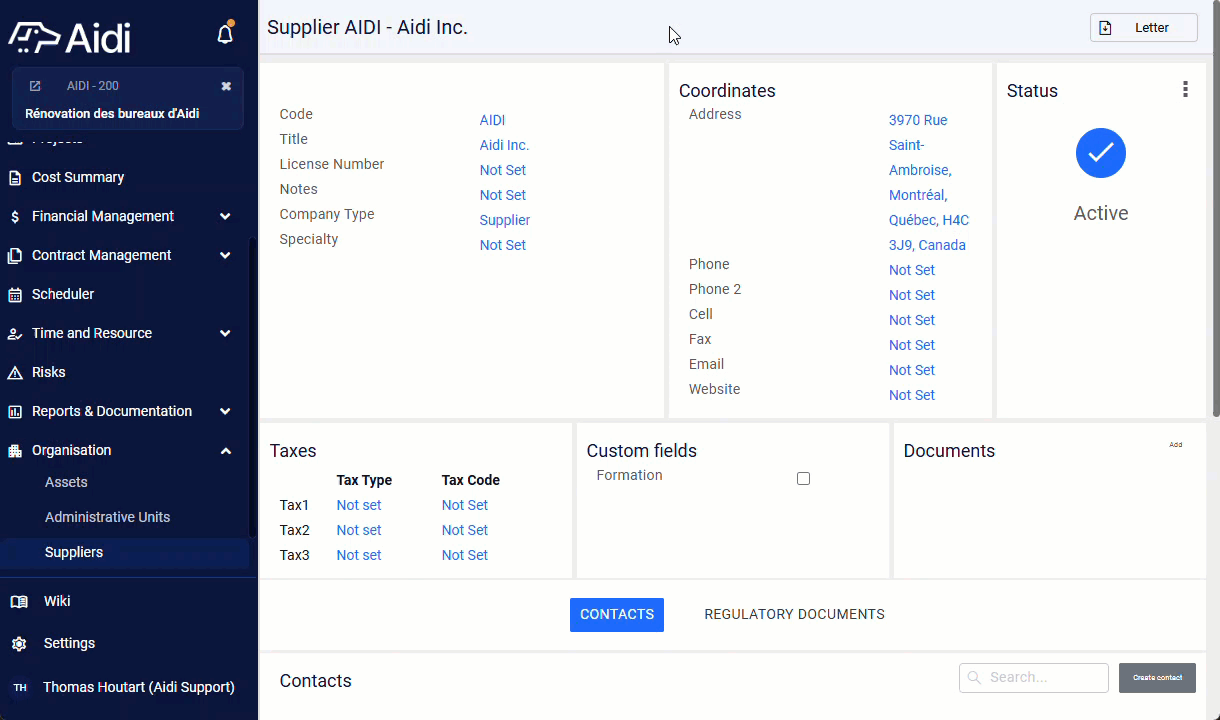This screenshot has height=720, width=1220.
Task: Click the Aidi logo
Action: pos(70,37)
